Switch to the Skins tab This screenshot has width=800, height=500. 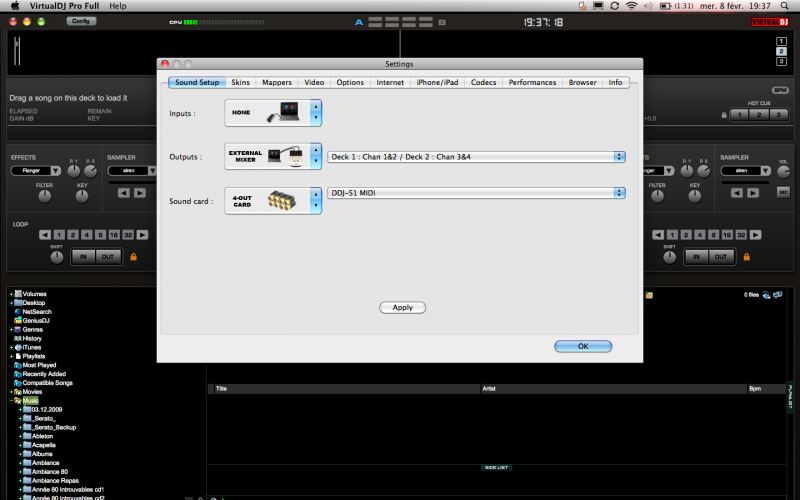click(x=240, y=82)
